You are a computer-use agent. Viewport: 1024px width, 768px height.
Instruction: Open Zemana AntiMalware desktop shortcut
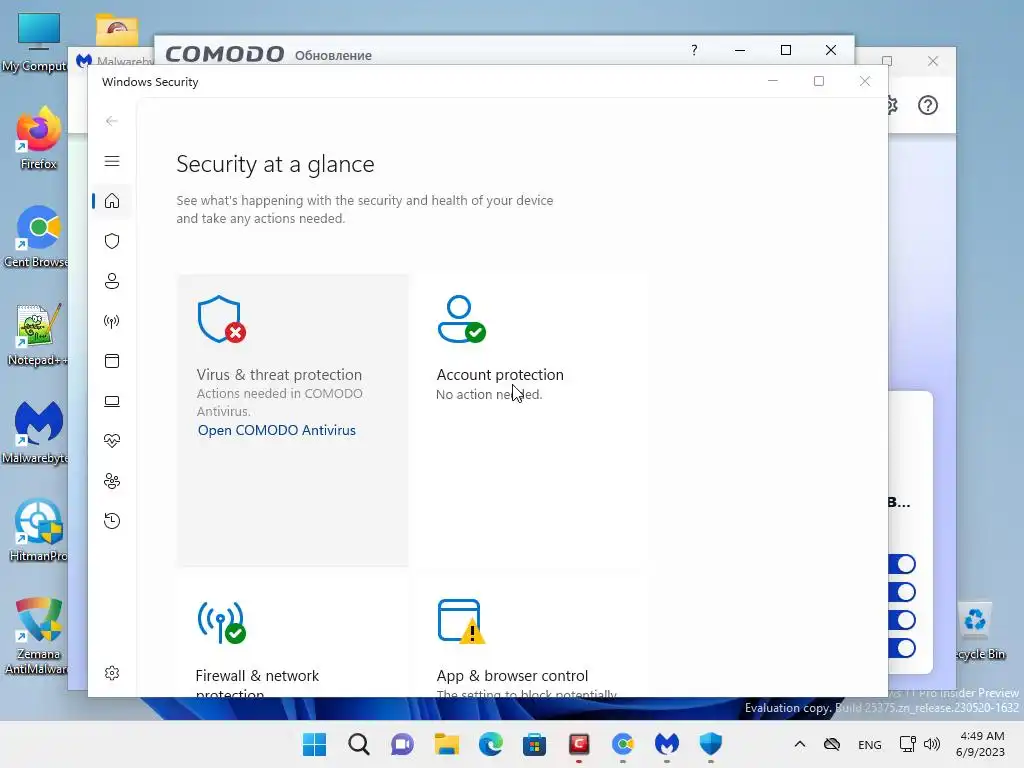[x=37, y=636]
